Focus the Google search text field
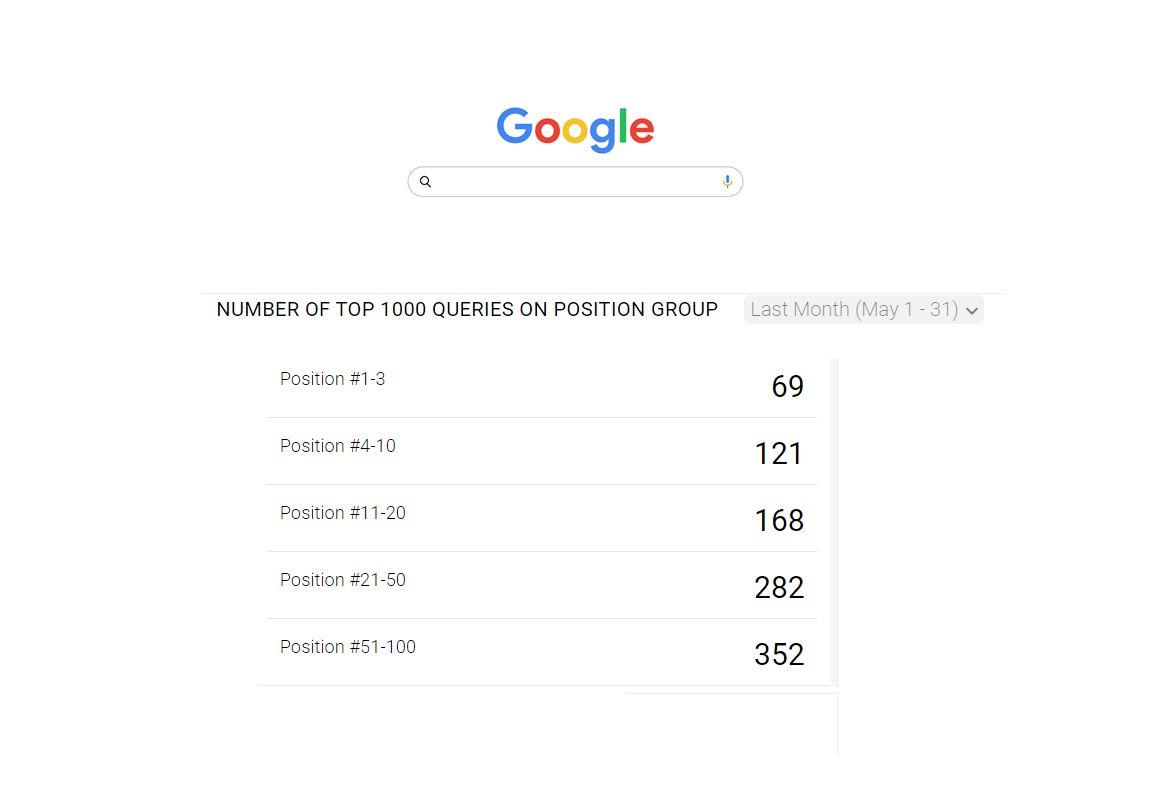 pos(575,182)
